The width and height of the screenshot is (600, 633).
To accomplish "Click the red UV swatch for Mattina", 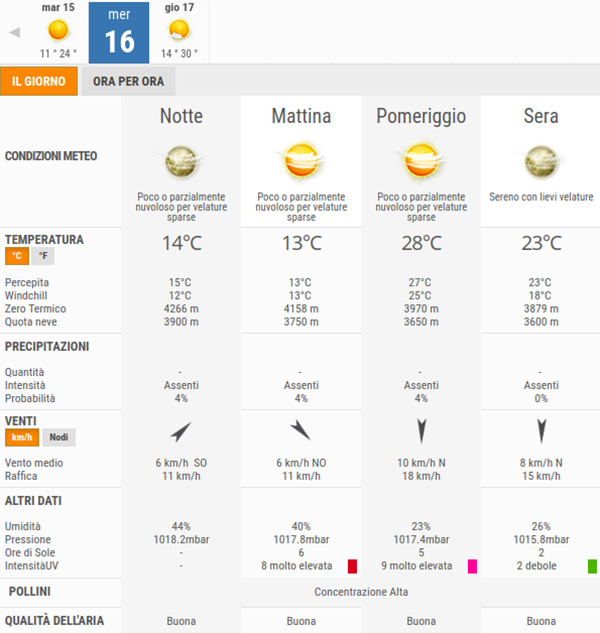I will 352,566.
